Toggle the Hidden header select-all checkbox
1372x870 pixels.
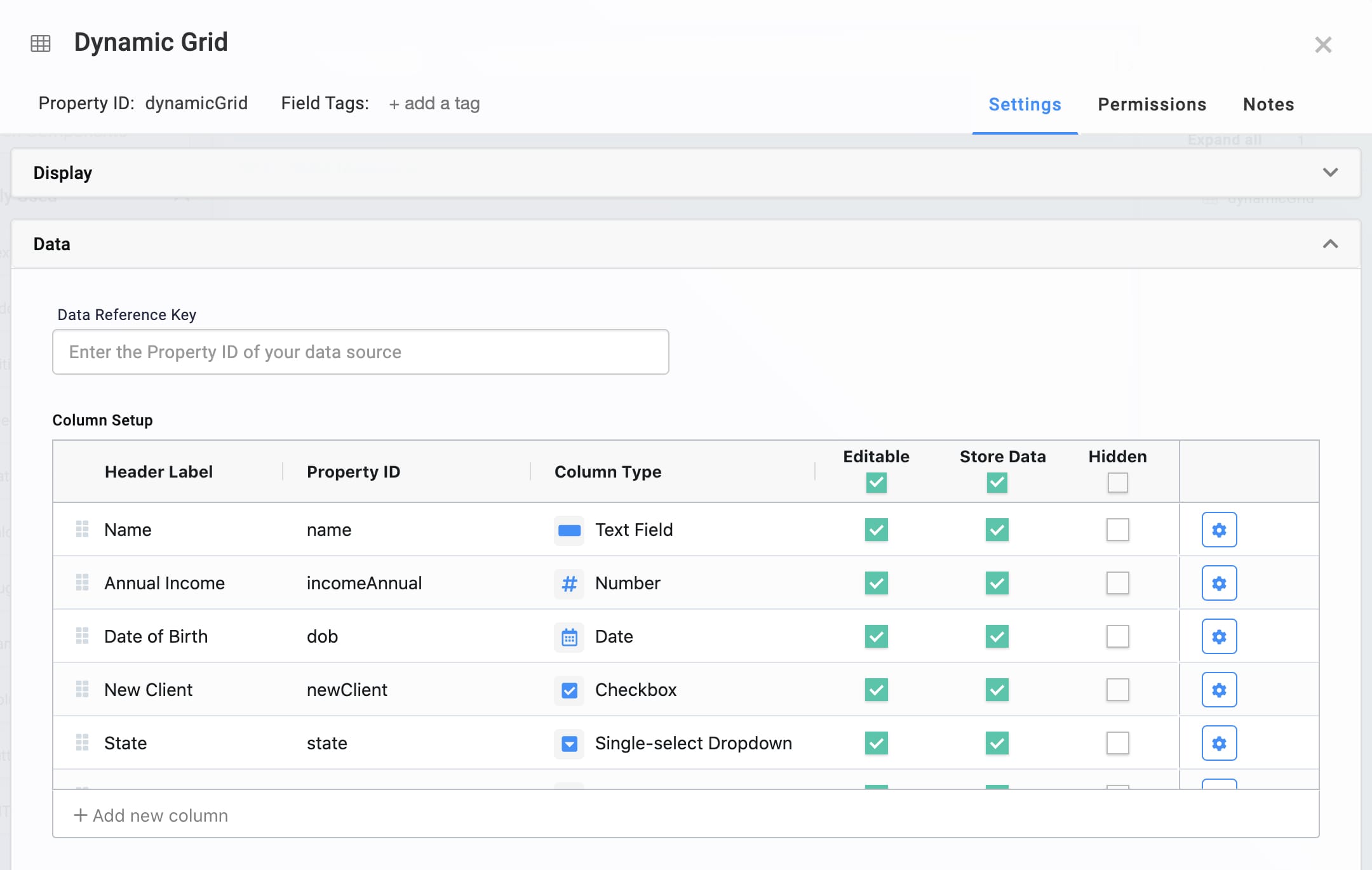tap(1117, 483)
